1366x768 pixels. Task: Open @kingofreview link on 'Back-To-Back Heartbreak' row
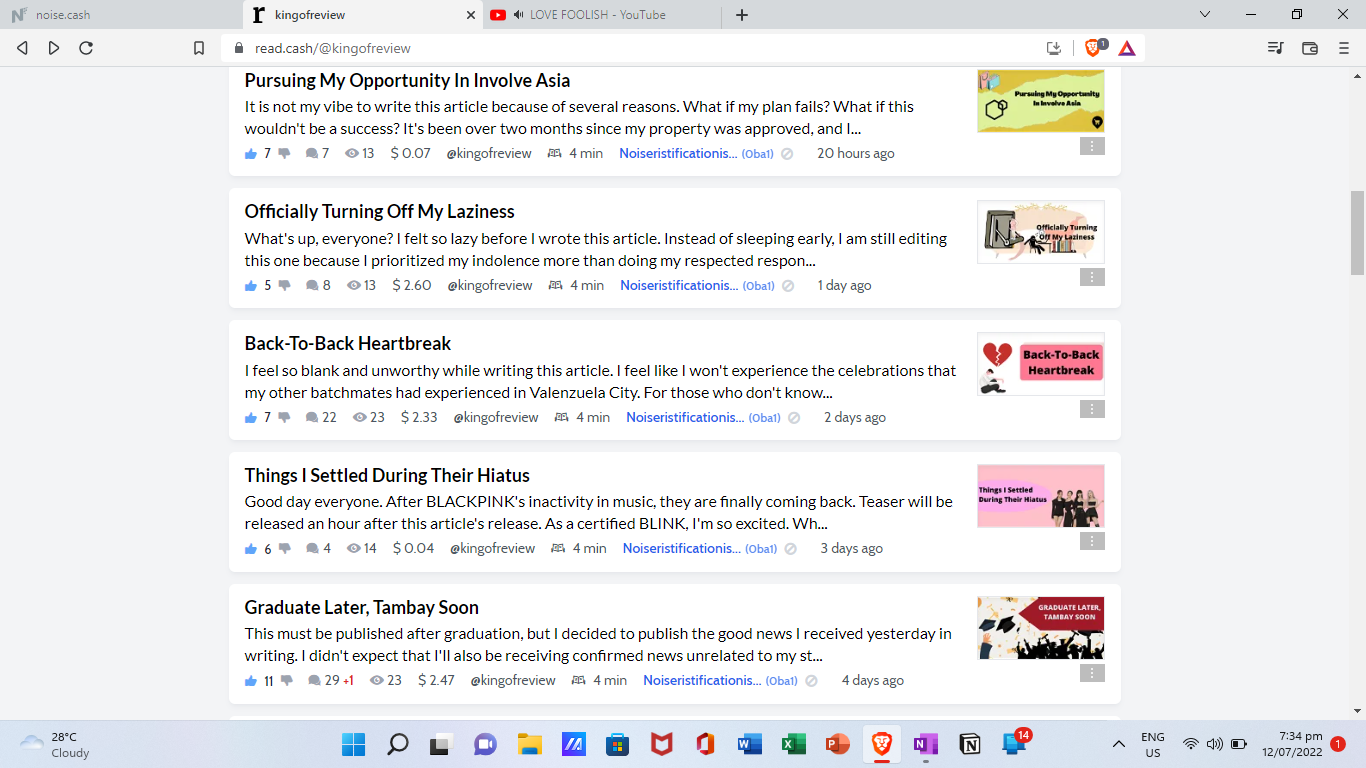[x=496, y=417]
